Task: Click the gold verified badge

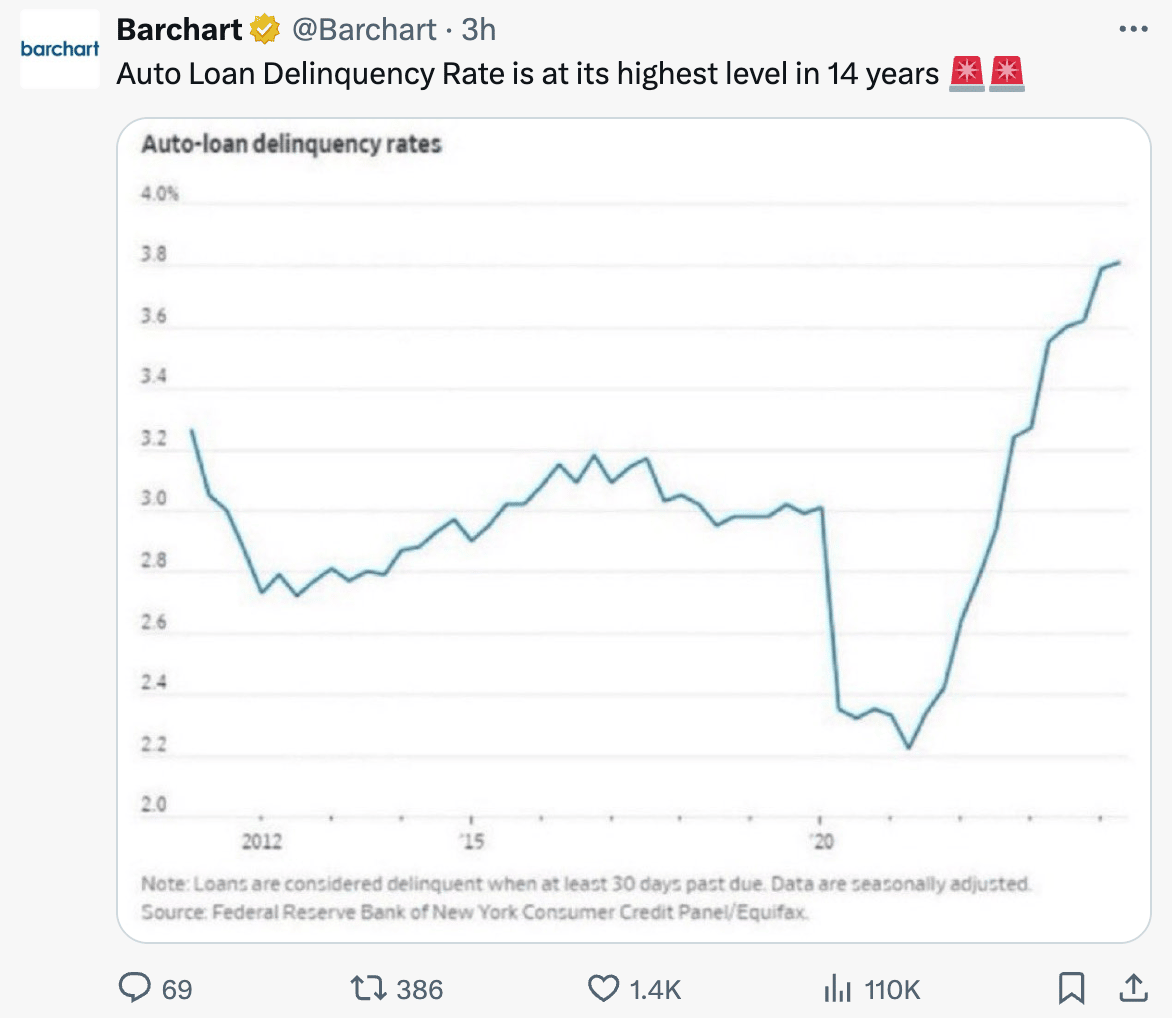Action: coord(265,31)
